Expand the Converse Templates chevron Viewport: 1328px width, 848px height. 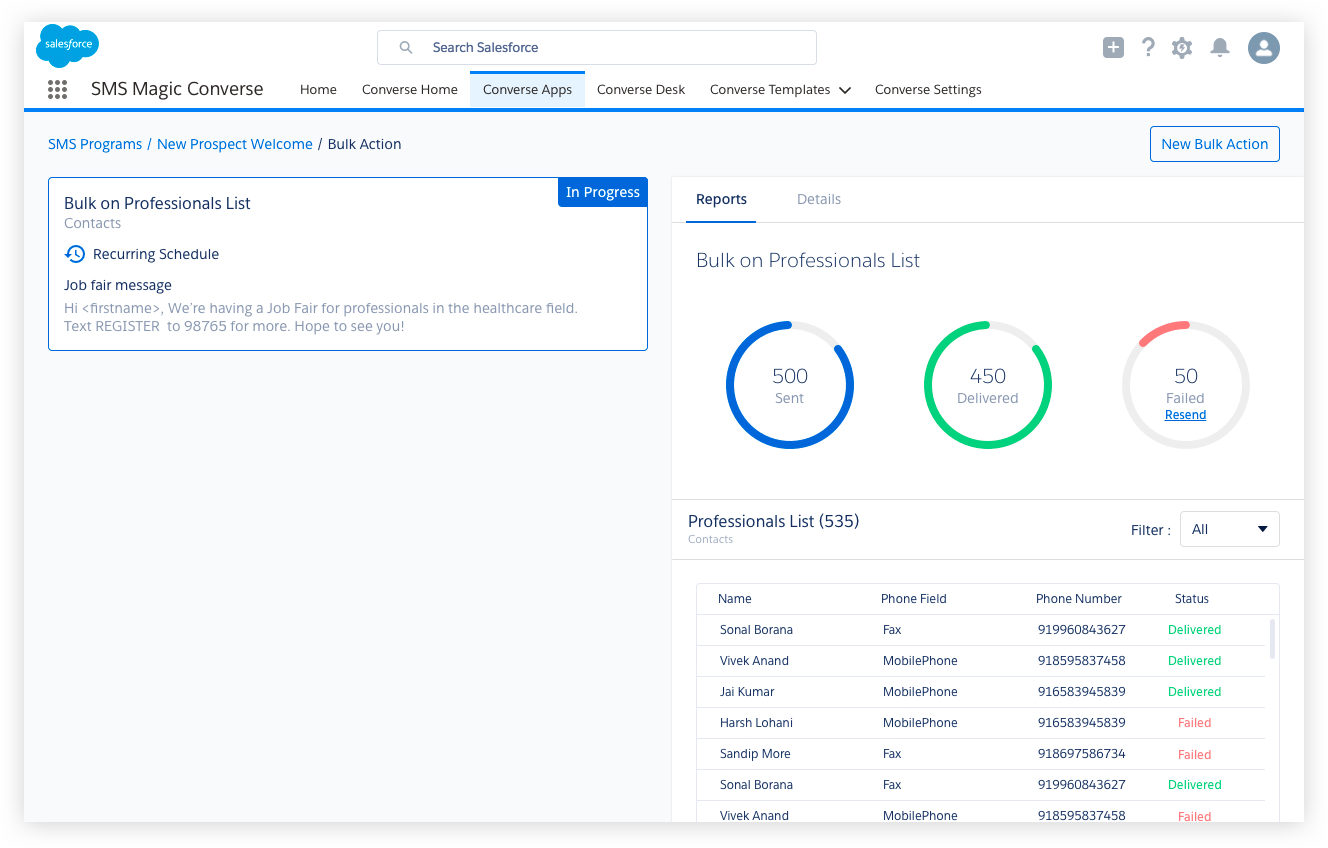[x=845, y=90]
